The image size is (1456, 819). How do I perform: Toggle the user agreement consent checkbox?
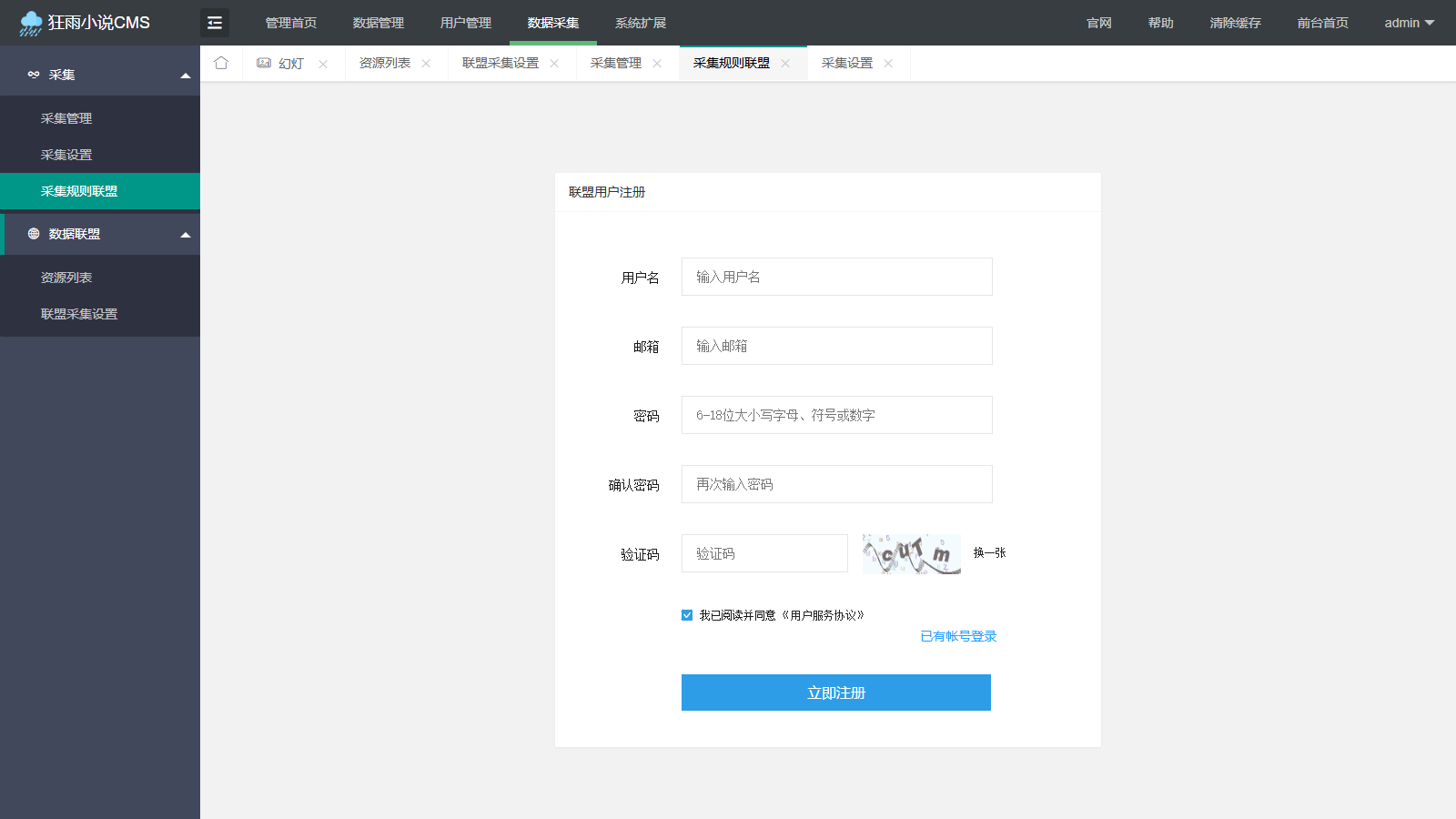(x=687, y=614)
